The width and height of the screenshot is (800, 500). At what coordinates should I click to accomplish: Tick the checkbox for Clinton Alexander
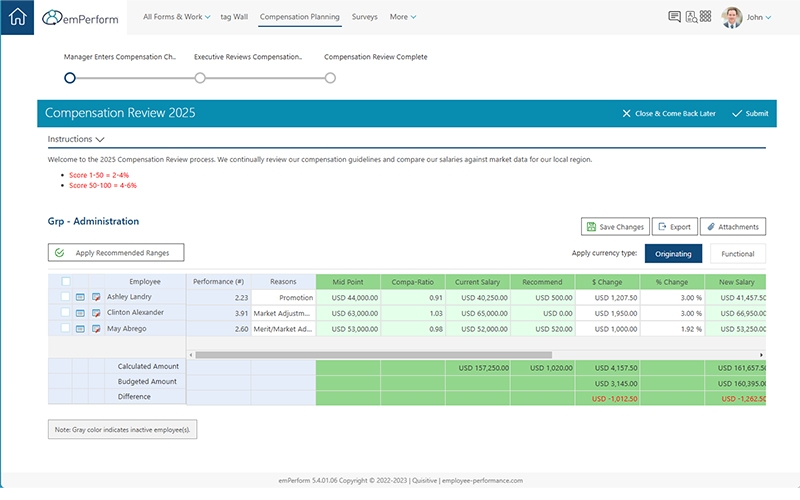tap(66, 312)
